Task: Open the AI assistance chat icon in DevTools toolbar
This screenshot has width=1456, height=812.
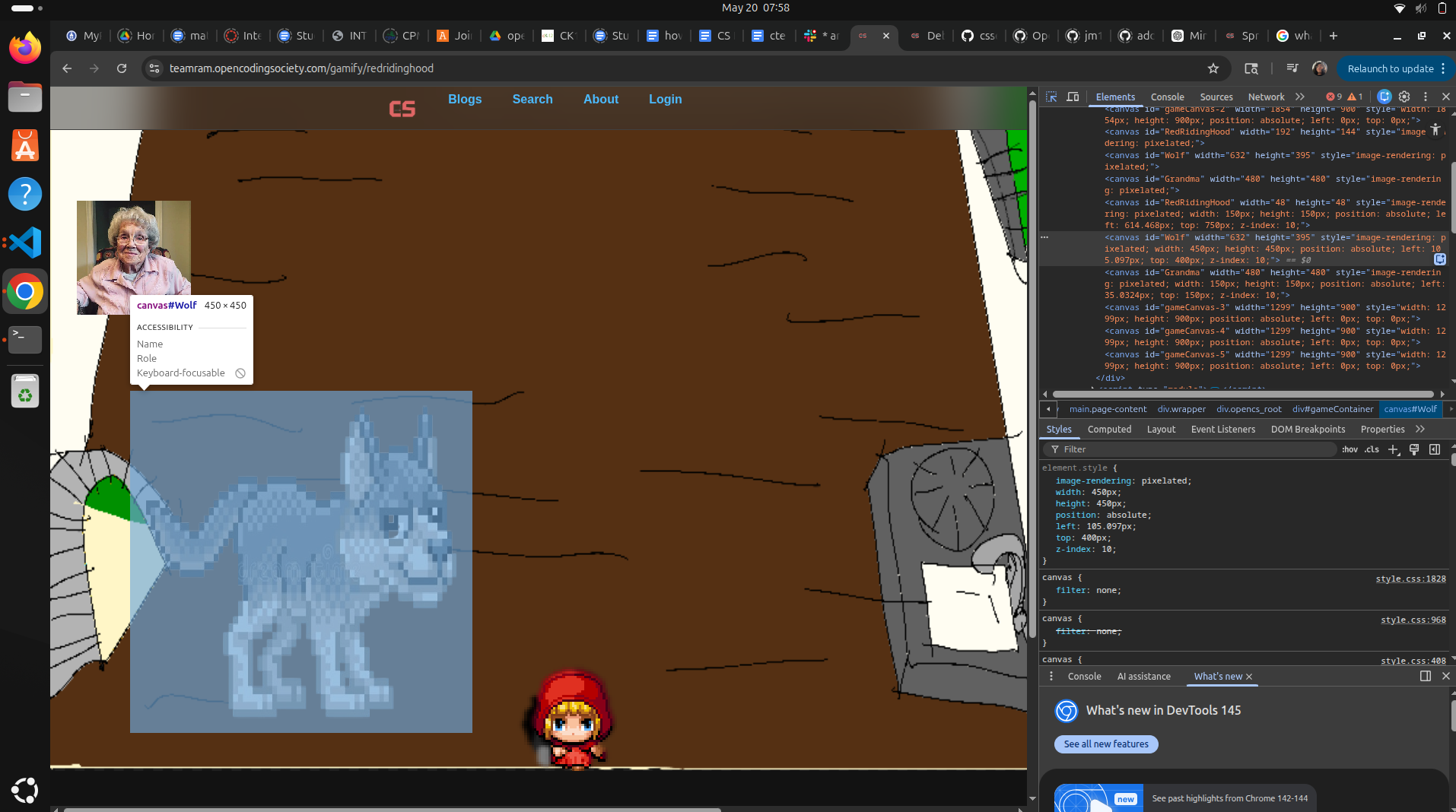Action: point(1384,97)
